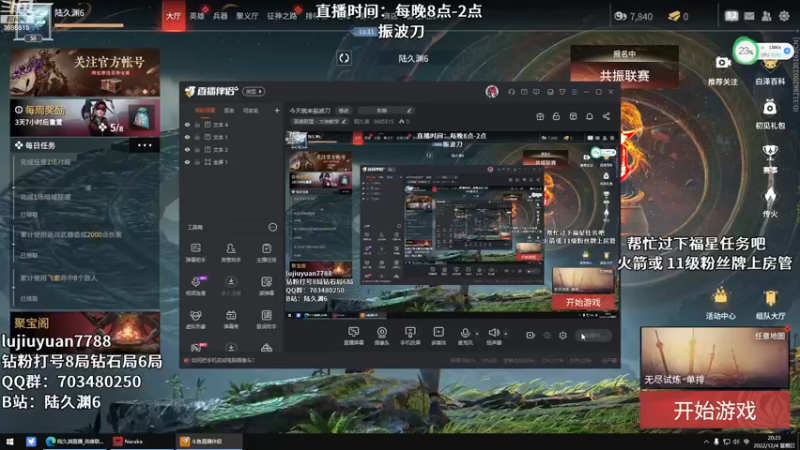Lock the 全屏 1 source layer
The width and height of the screenshot is (800, 450).
[197, 162]
